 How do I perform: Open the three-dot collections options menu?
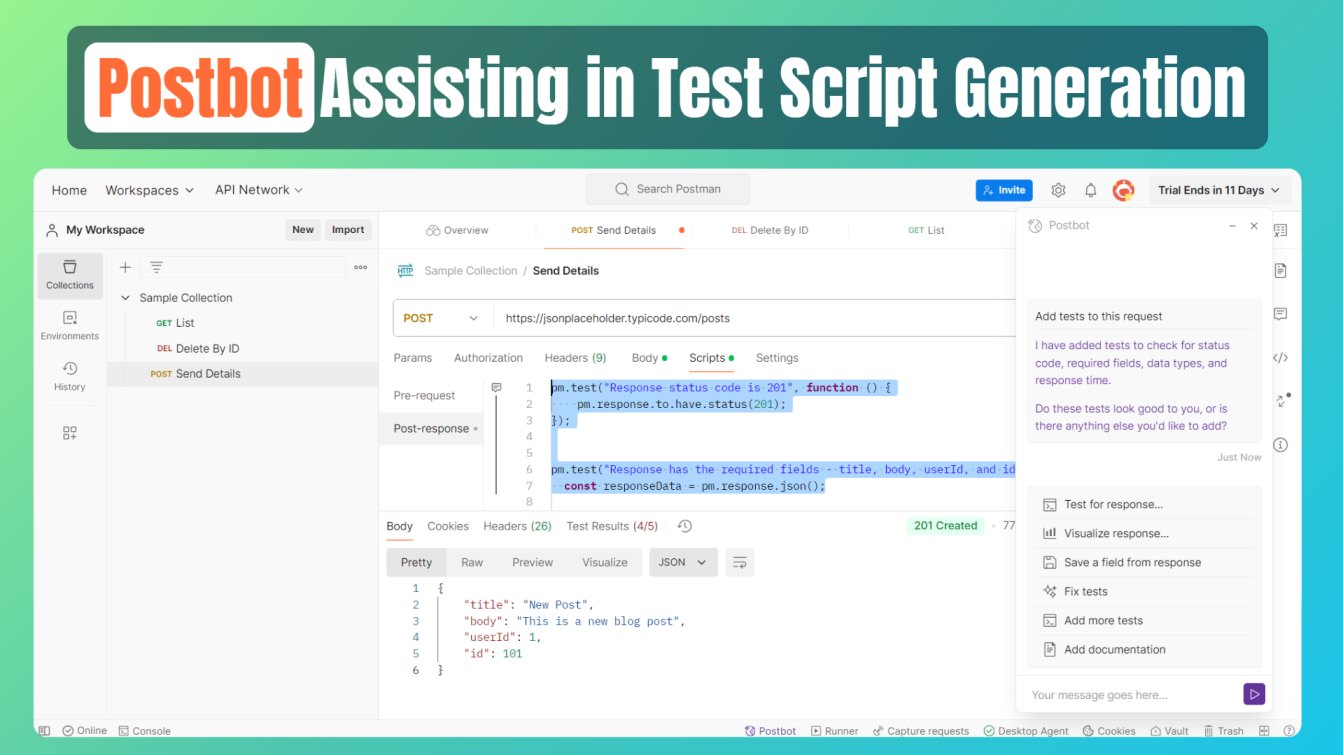(361, 267)
